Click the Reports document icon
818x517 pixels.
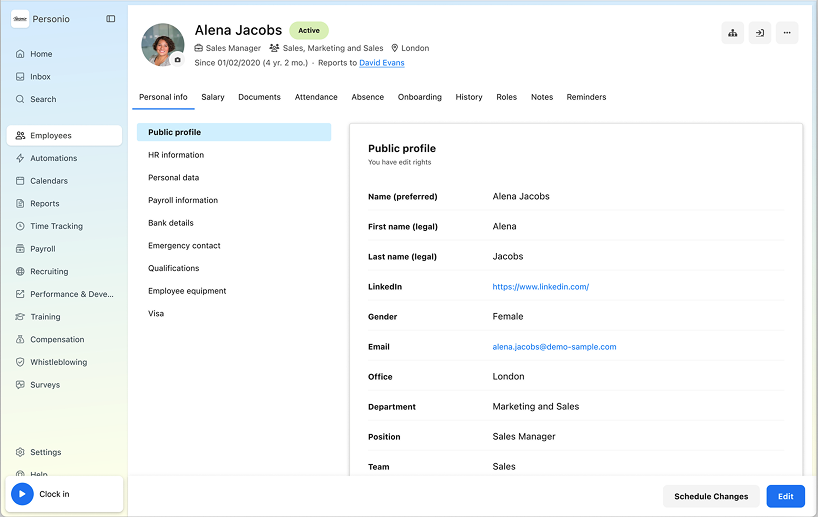[x=20, y=203]
